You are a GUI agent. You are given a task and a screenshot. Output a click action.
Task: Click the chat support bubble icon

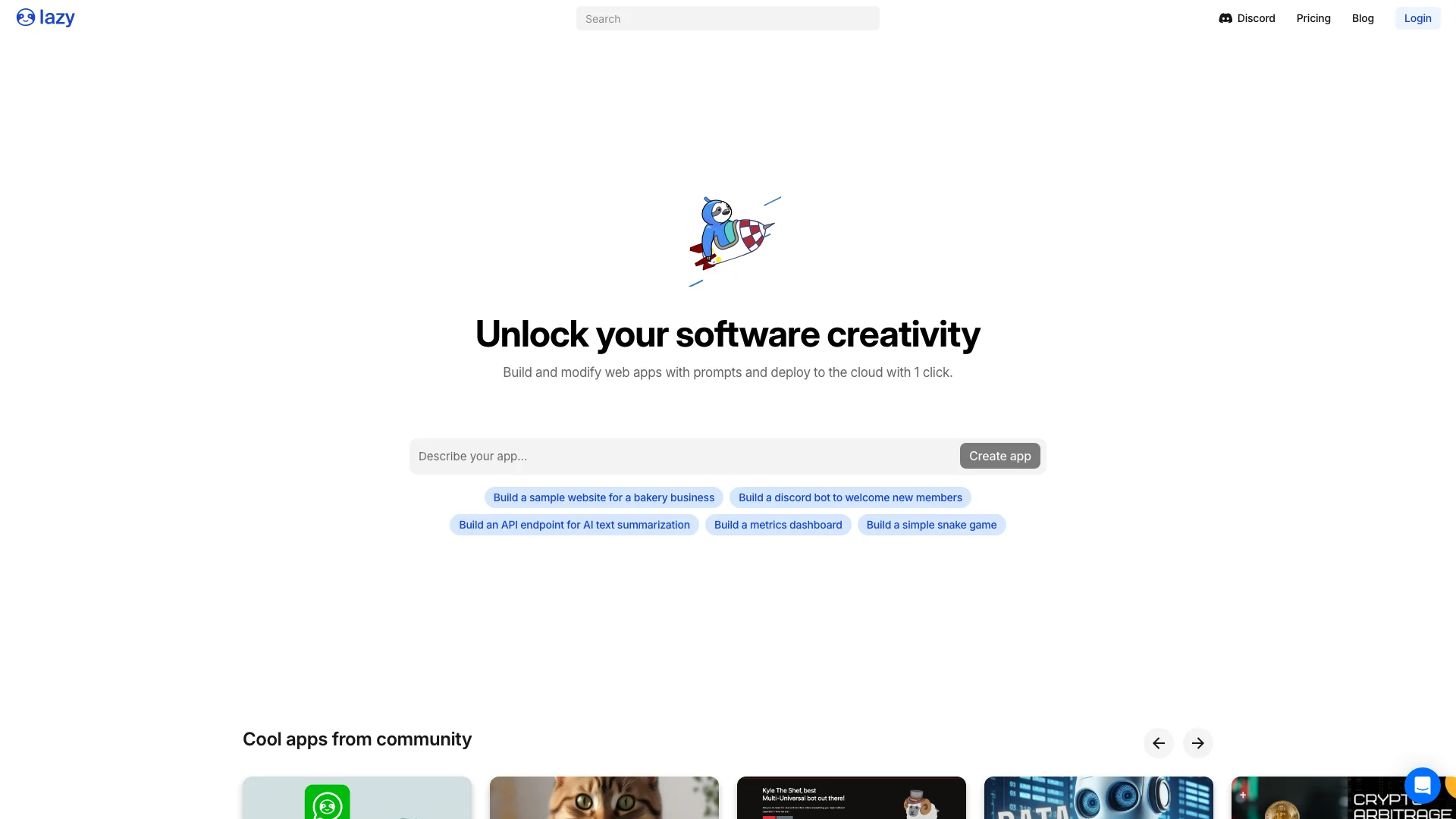(1422, 785)
